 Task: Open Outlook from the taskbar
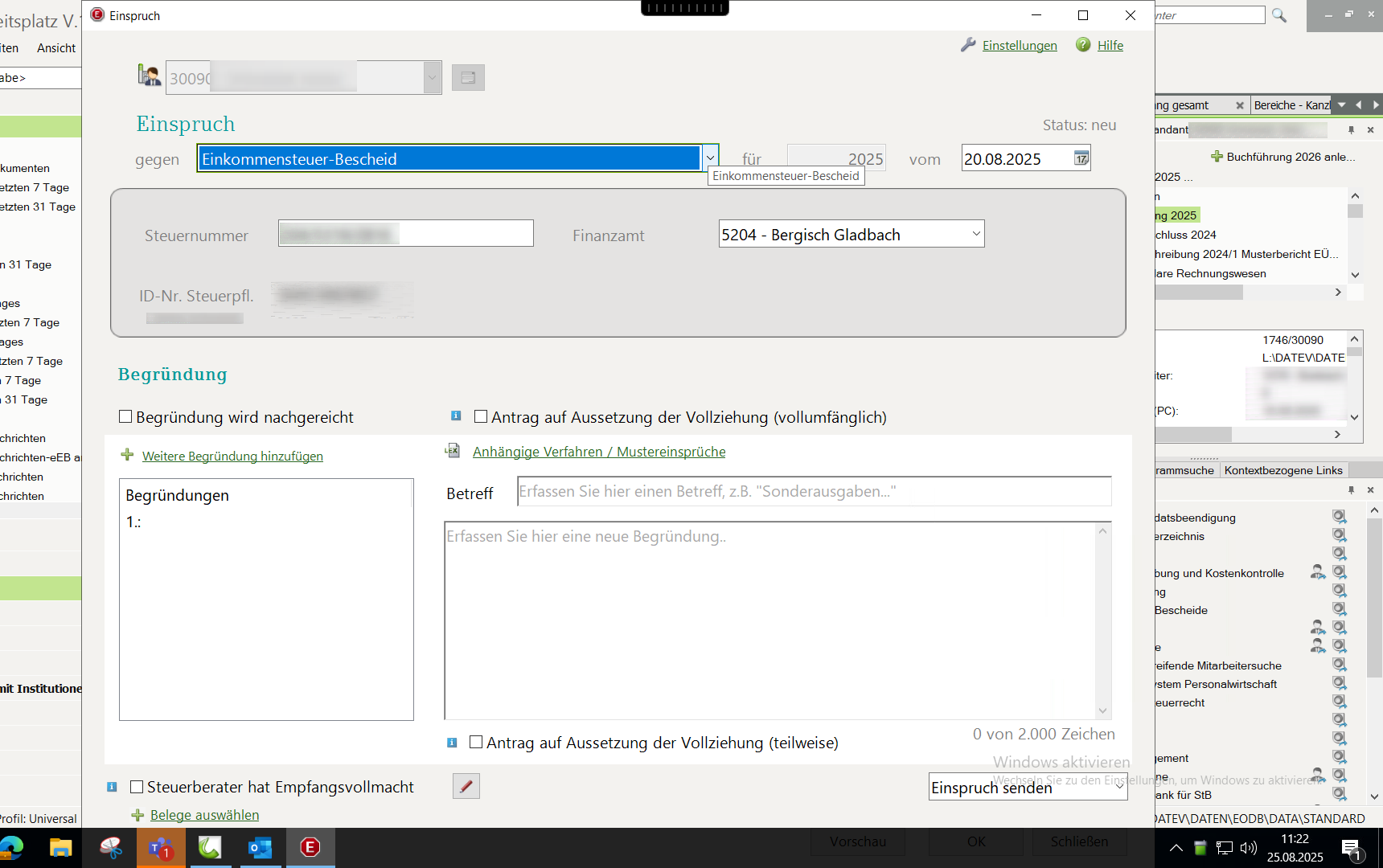click(x=260, y=847)
